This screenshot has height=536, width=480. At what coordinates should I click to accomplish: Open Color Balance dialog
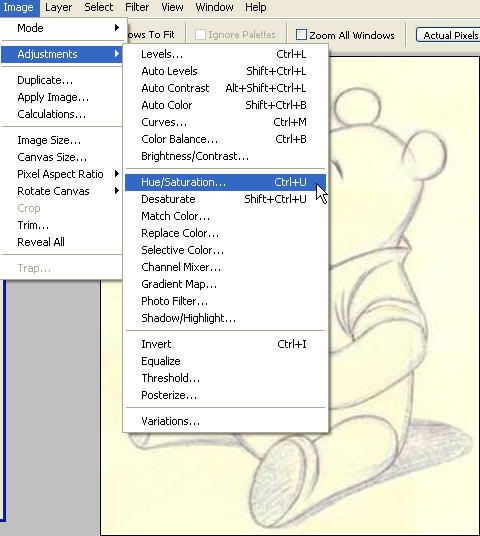point(225,139)
